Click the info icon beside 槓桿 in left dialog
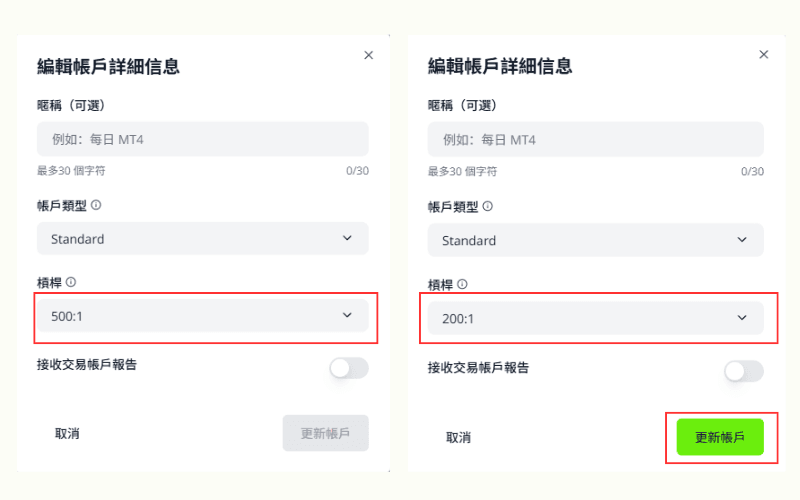The image size is (800, 500). click(x=71, y=282)
